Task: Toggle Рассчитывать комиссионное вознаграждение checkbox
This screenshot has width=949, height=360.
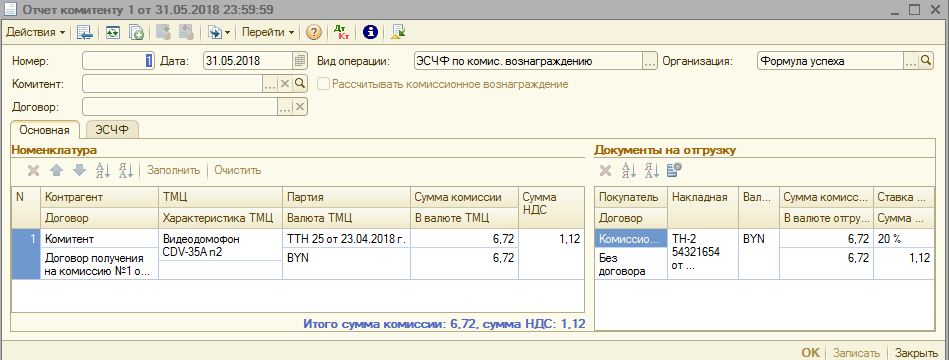Action: tap(323, 84)
